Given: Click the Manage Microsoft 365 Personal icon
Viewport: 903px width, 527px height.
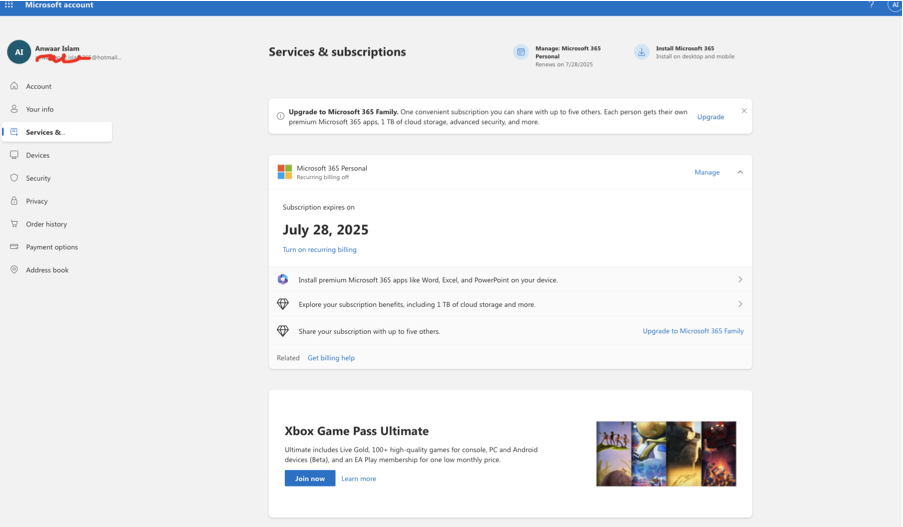Looking at the screenshot, I should 521,52.
